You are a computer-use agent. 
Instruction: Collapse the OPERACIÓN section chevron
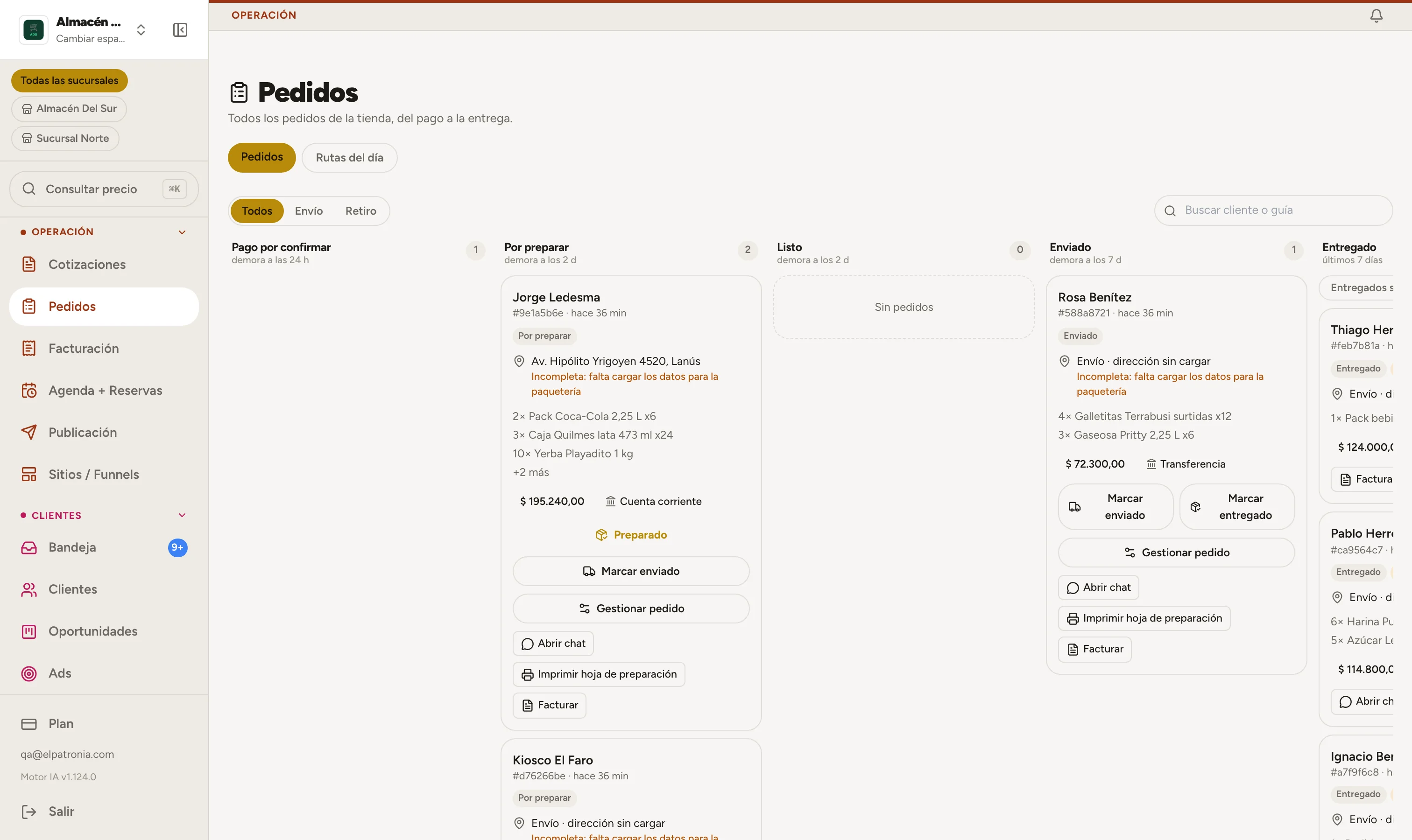point(182,232)
